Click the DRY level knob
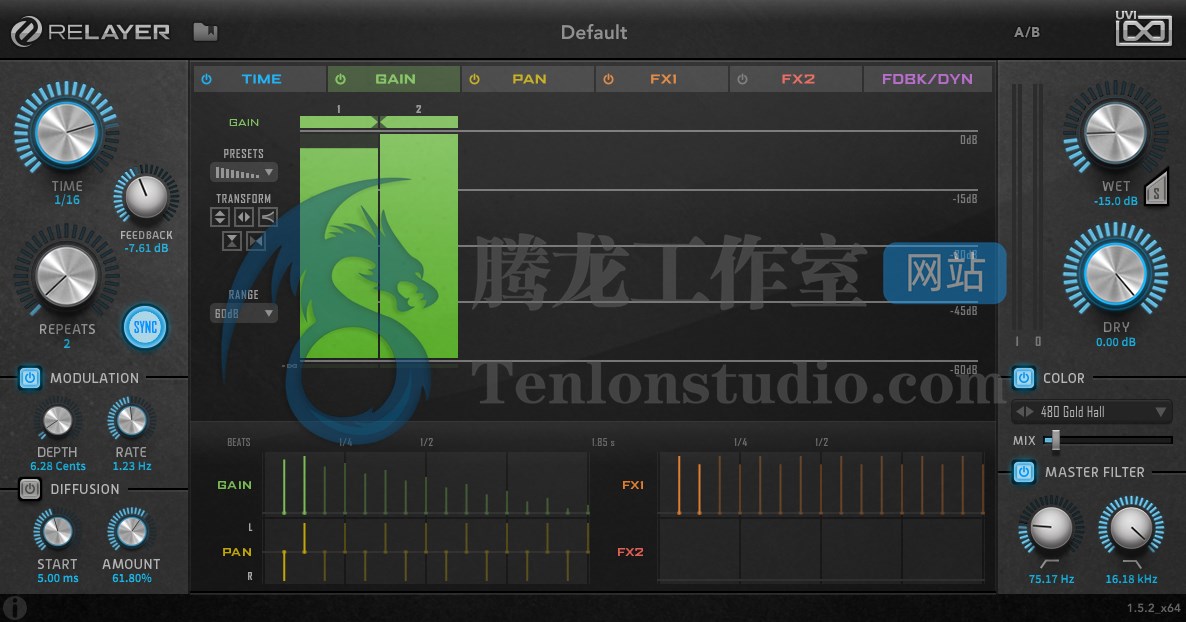1186x622 pixels. tap(1115, 272)
